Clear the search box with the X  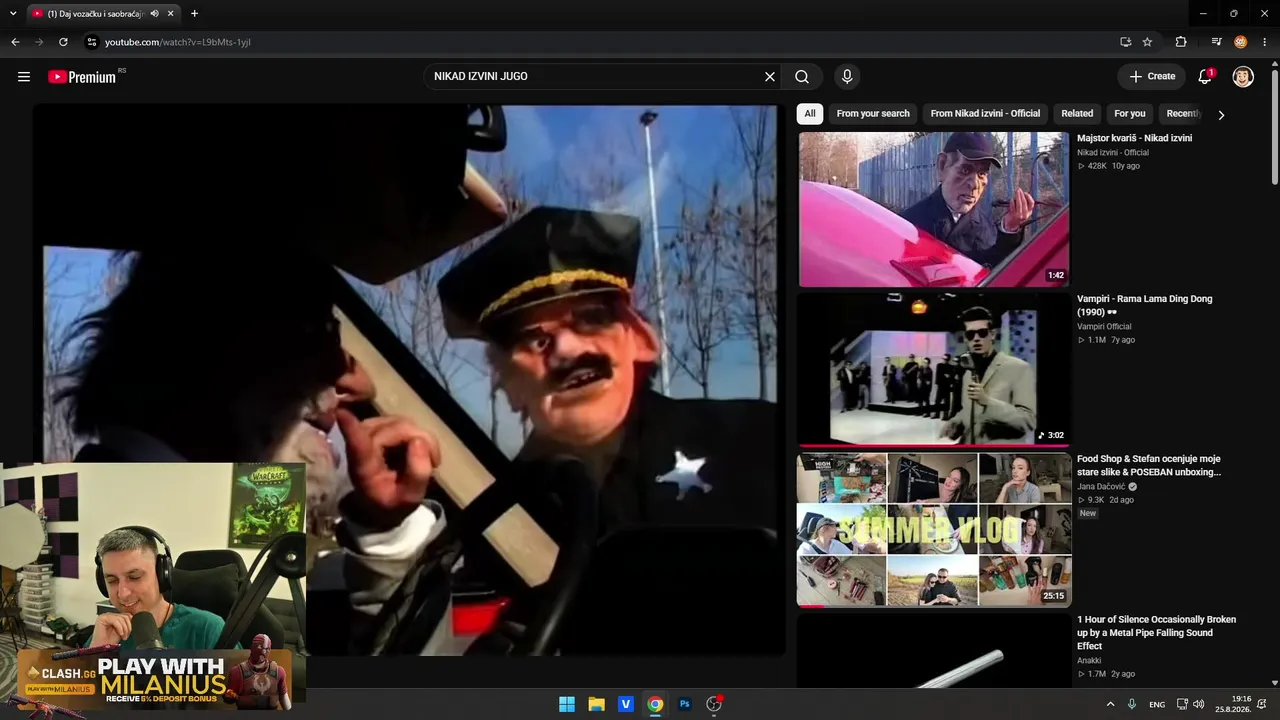[x=770, y=77]
